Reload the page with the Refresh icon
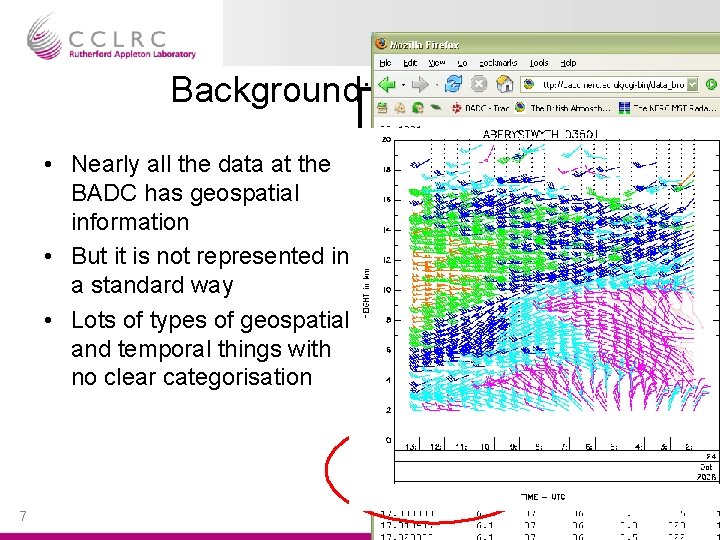 point(454,84)
